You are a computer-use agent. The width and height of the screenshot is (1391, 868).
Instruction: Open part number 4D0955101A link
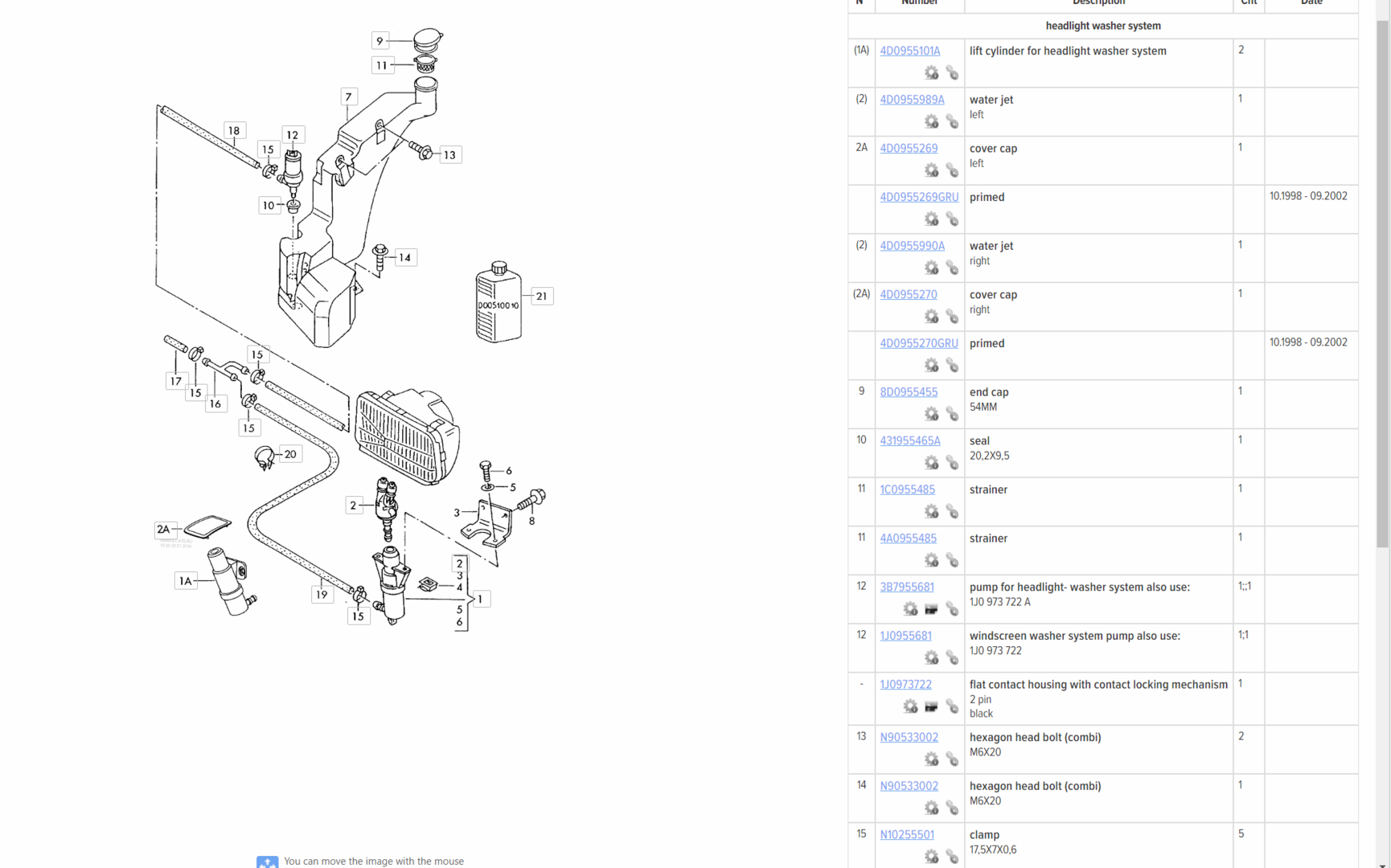tap(909, 51)
